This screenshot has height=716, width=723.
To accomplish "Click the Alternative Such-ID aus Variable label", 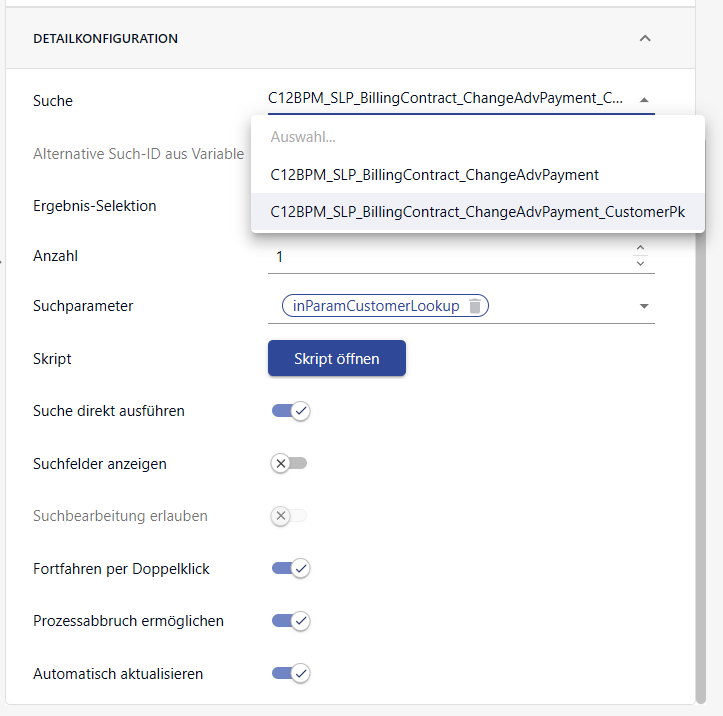I will point(138,154).
